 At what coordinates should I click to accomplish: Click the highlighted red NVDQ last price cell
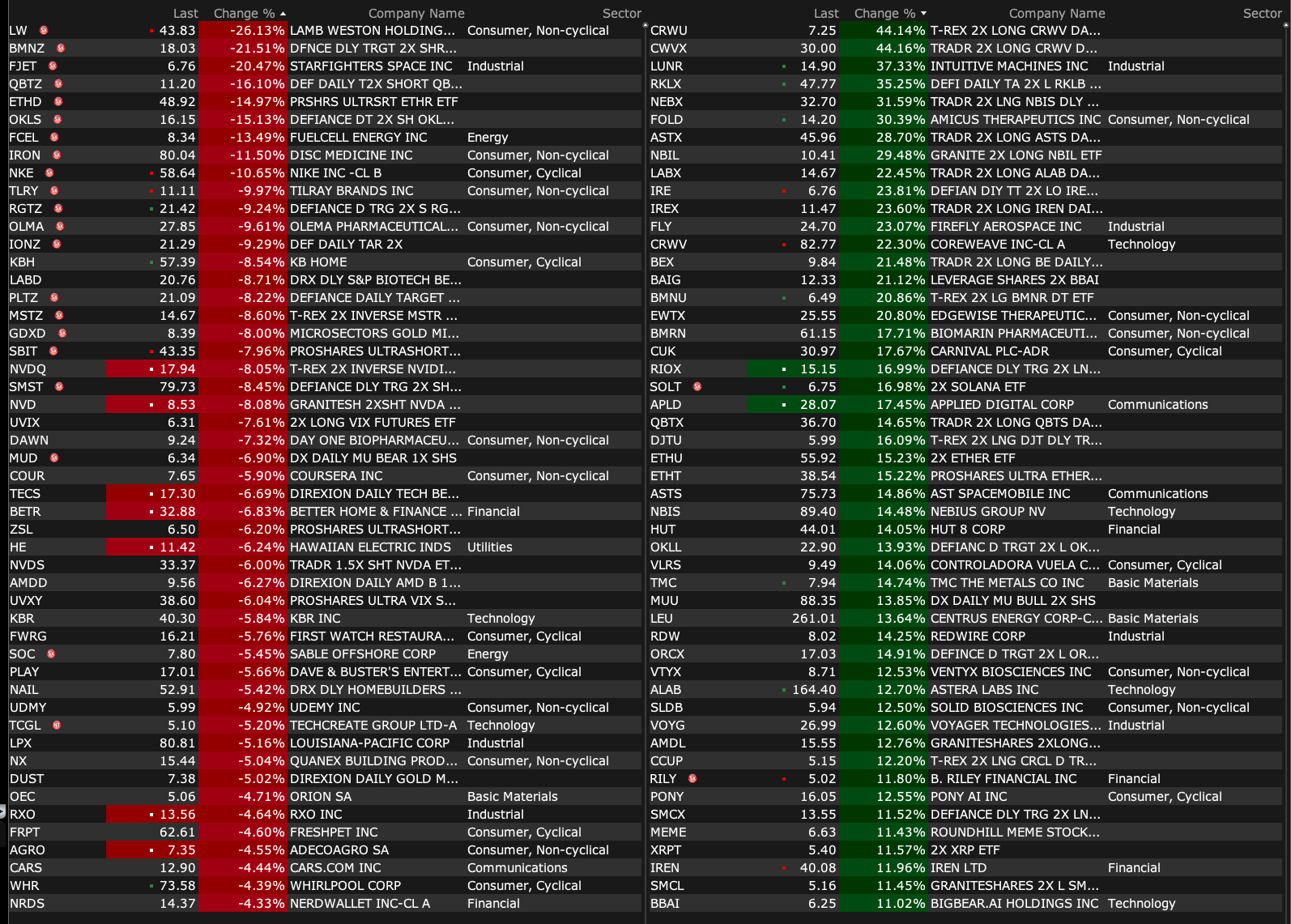[152, 369]
